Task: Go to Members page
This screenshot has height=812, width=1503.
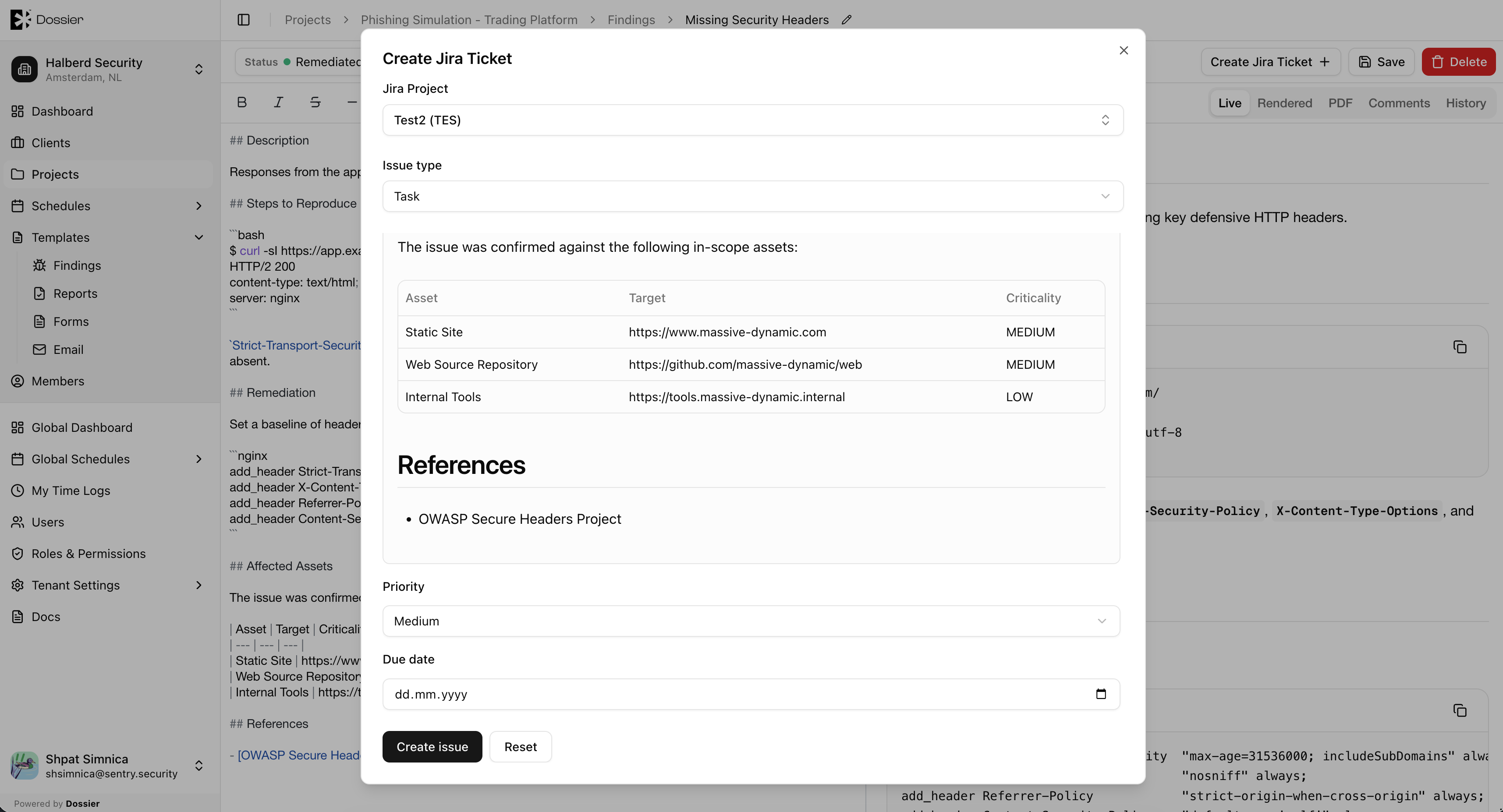Action: tap(110, 381)
